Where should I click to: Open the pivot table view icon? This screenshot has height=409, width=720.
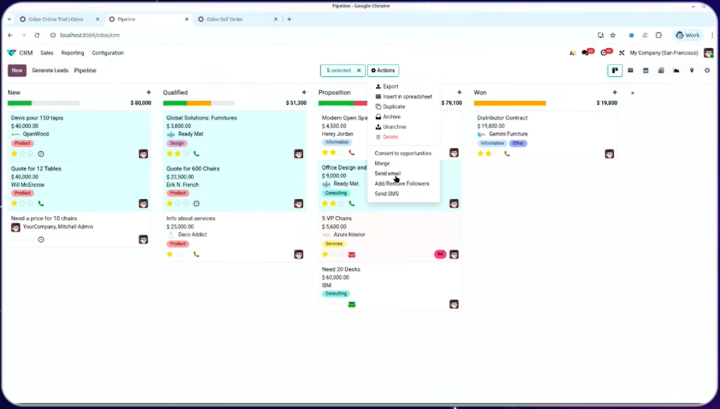tap(661, 71)
